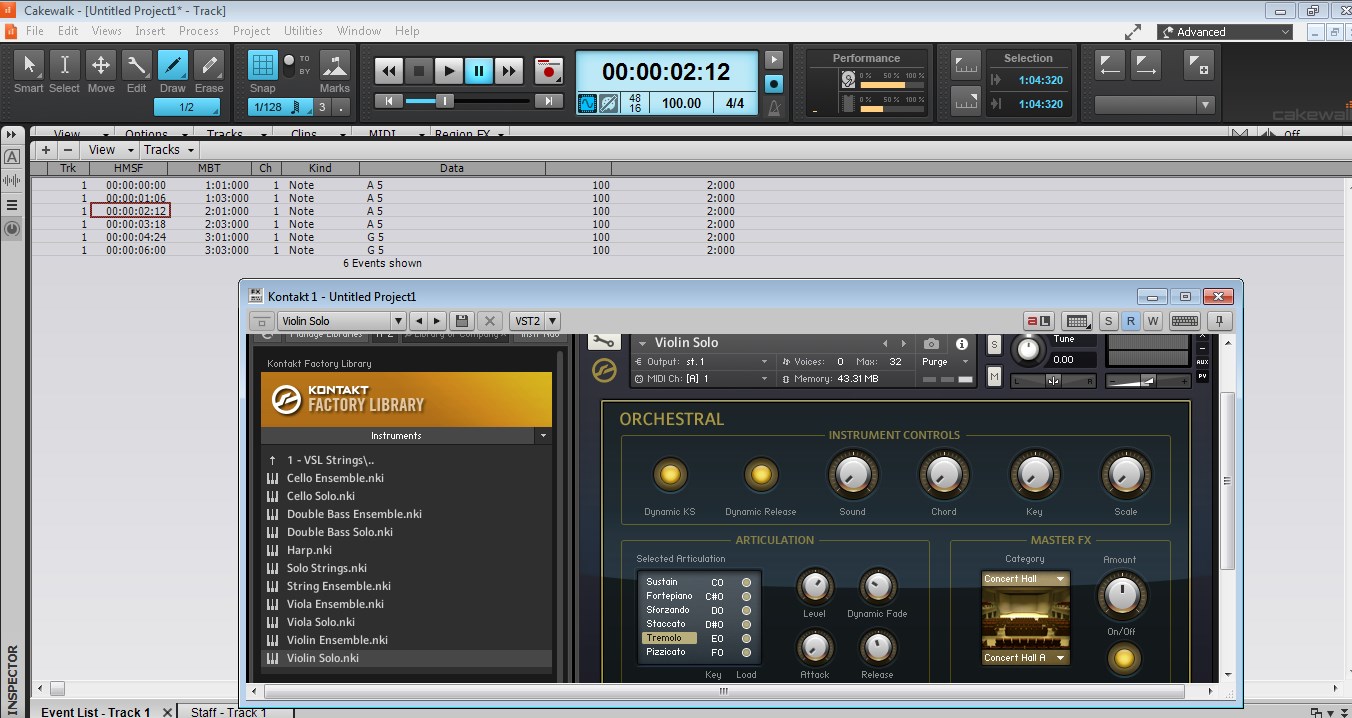Enable plugin automation Read R button
The height and width of the screenshot is (718, 1352).
pyautogui.click(x=1130, y=321)
